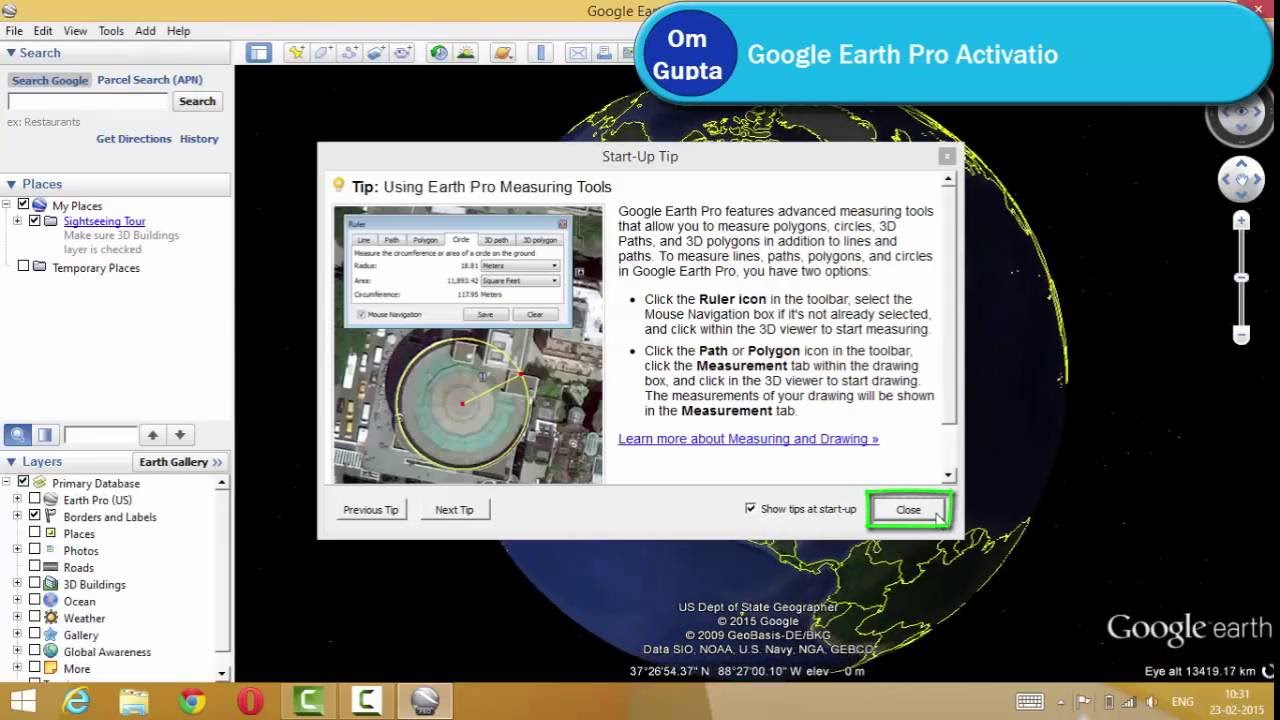Open File Explorer from the taskbar
The width and height of the screenshot is (1280, 720).
click(134, 702)
